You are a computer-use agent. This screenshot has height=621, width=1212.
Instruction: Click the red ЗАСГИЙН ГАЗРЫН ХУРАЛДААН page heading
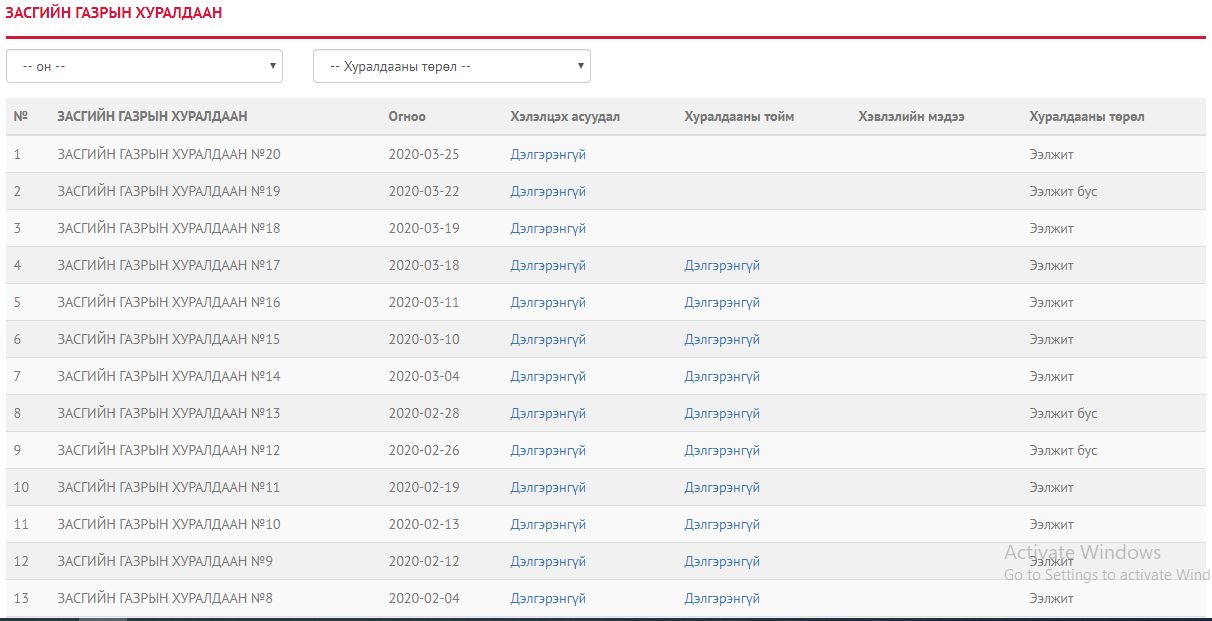(x=114, y=14)
